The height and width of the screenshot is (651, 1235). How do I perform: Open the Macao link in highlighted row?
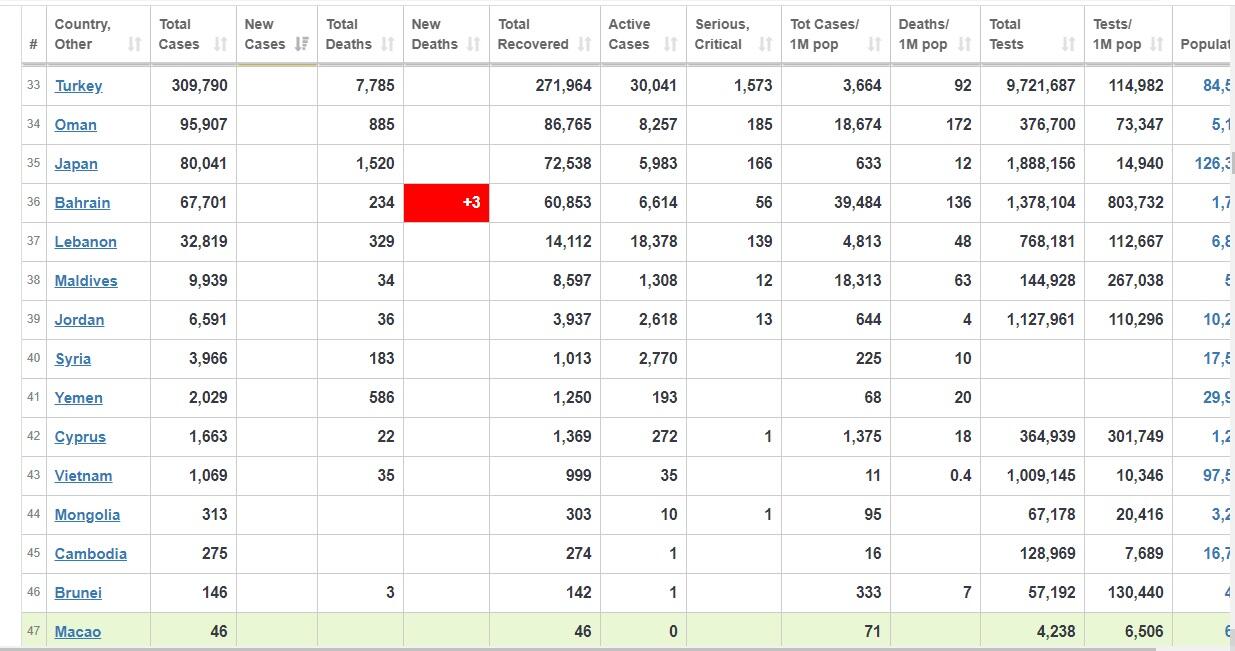77,632
